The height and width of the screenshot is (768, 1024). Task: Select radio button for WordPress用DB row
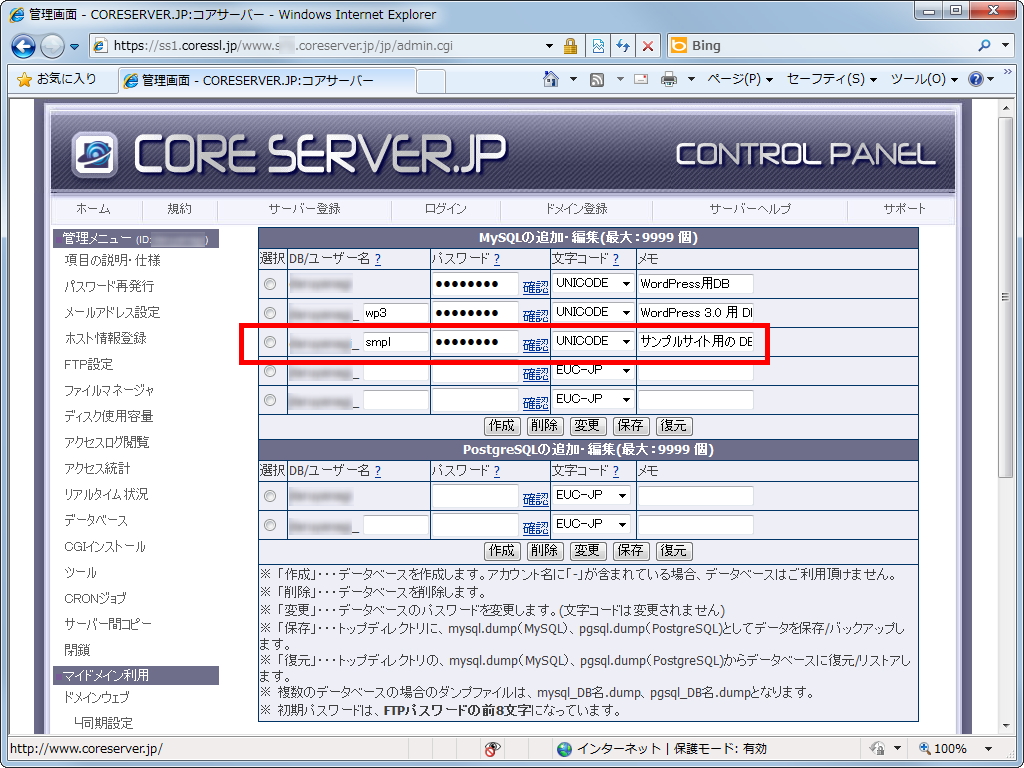click(270, 284)
